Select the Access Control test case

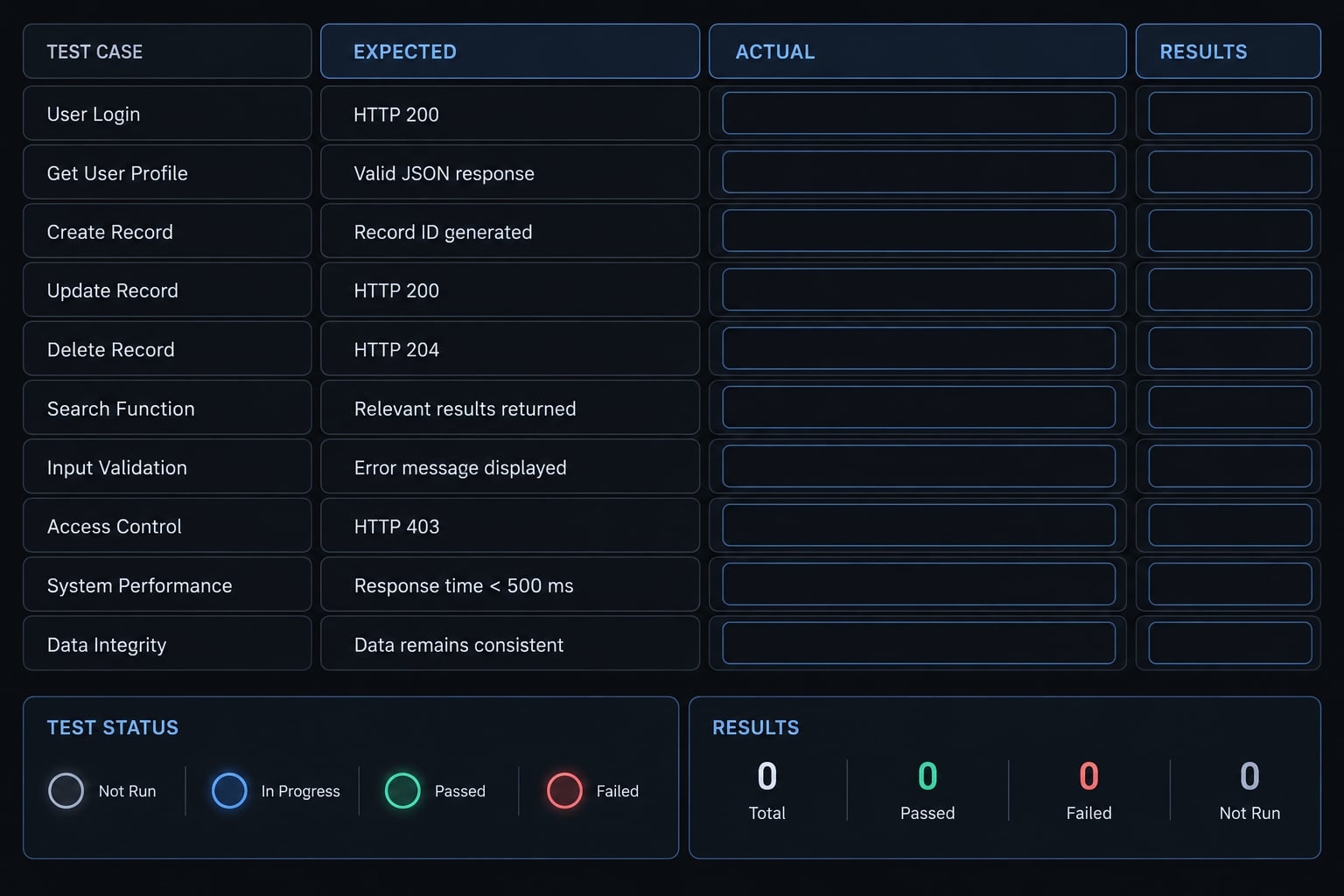click(167, 524)
